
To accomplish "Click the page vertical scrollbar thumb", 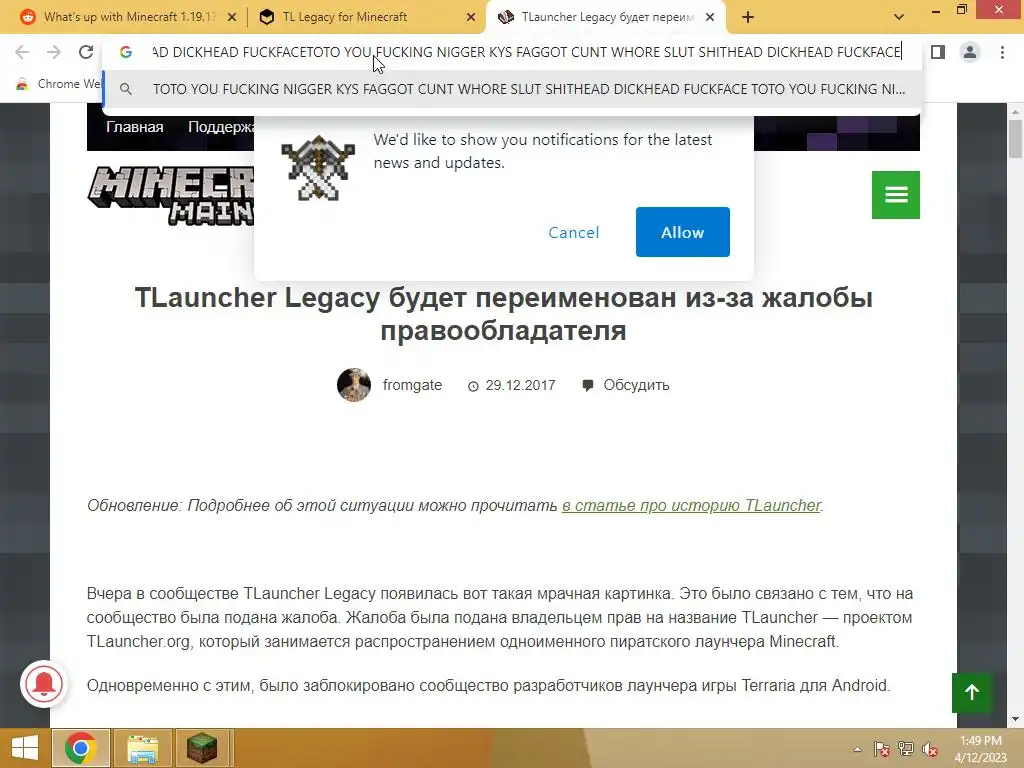I will pos(1015,139).
